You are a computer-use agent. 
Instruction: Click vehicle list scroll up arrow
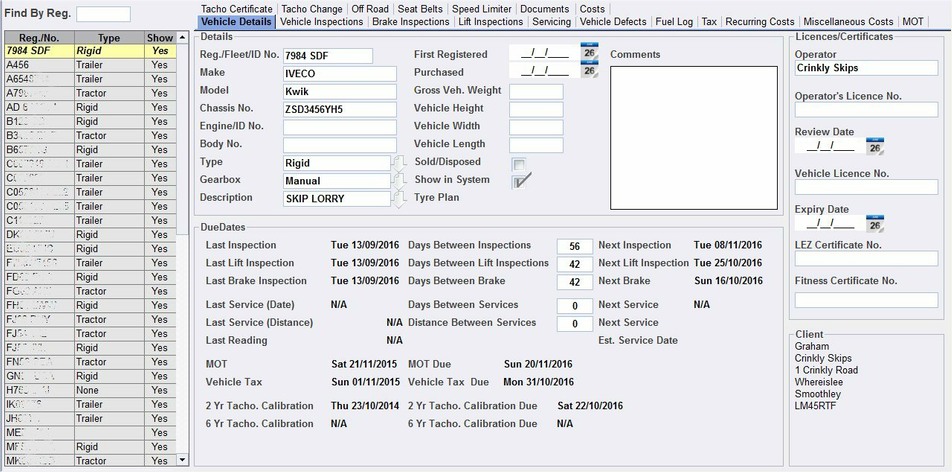point(182,38)
